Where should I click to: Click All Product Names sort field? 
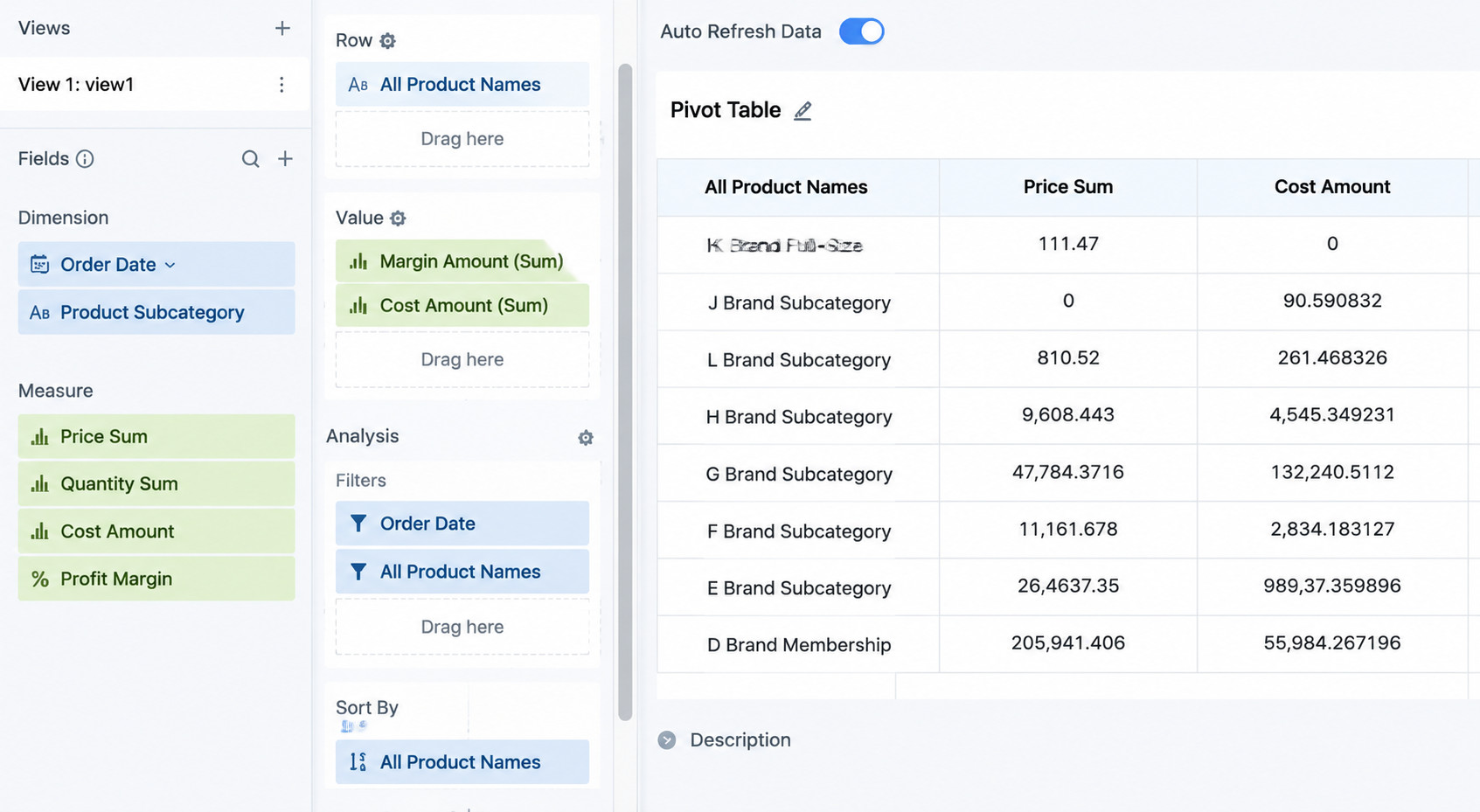462,762
